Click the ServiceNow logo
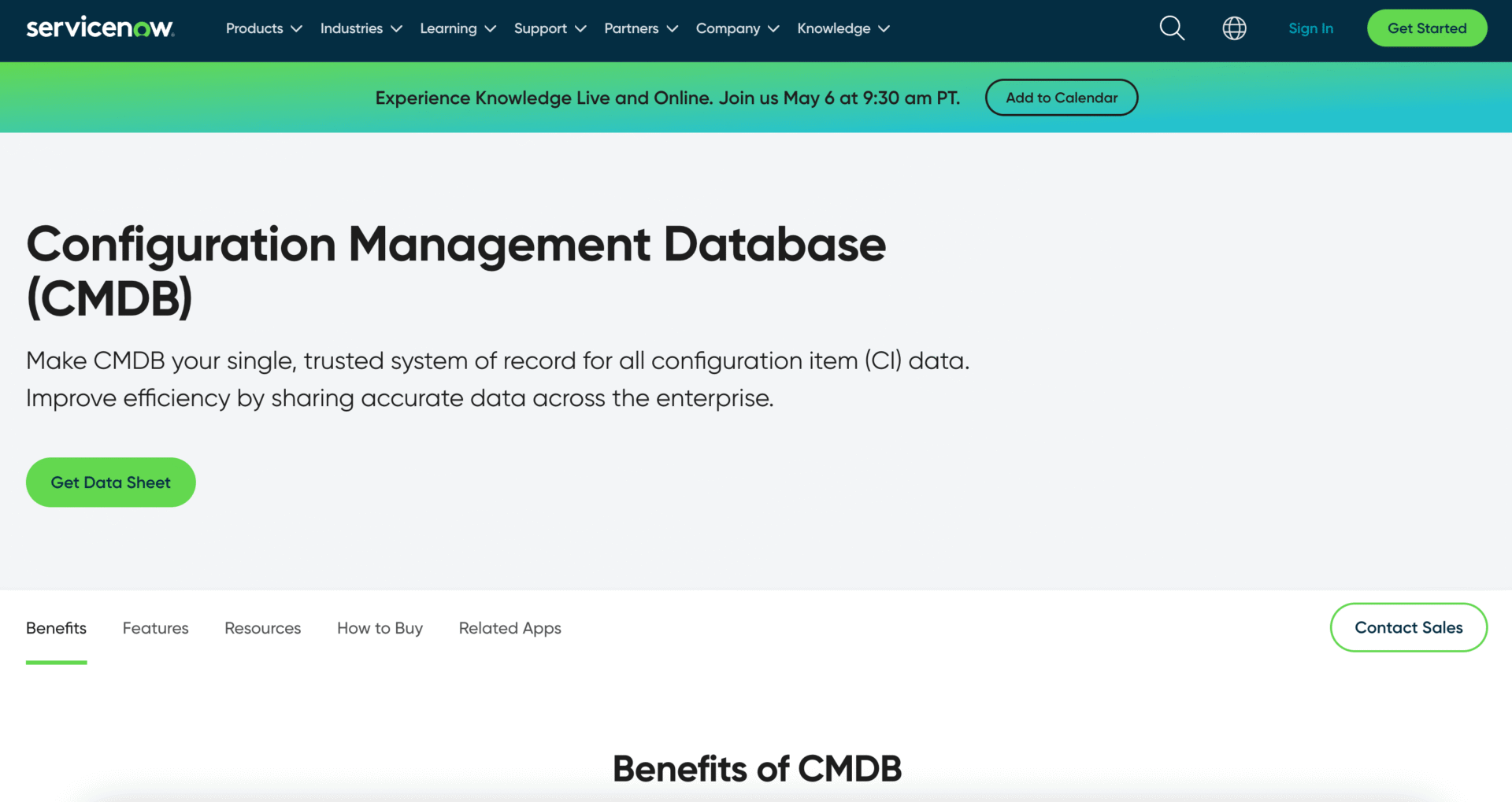 click(100, 27)
